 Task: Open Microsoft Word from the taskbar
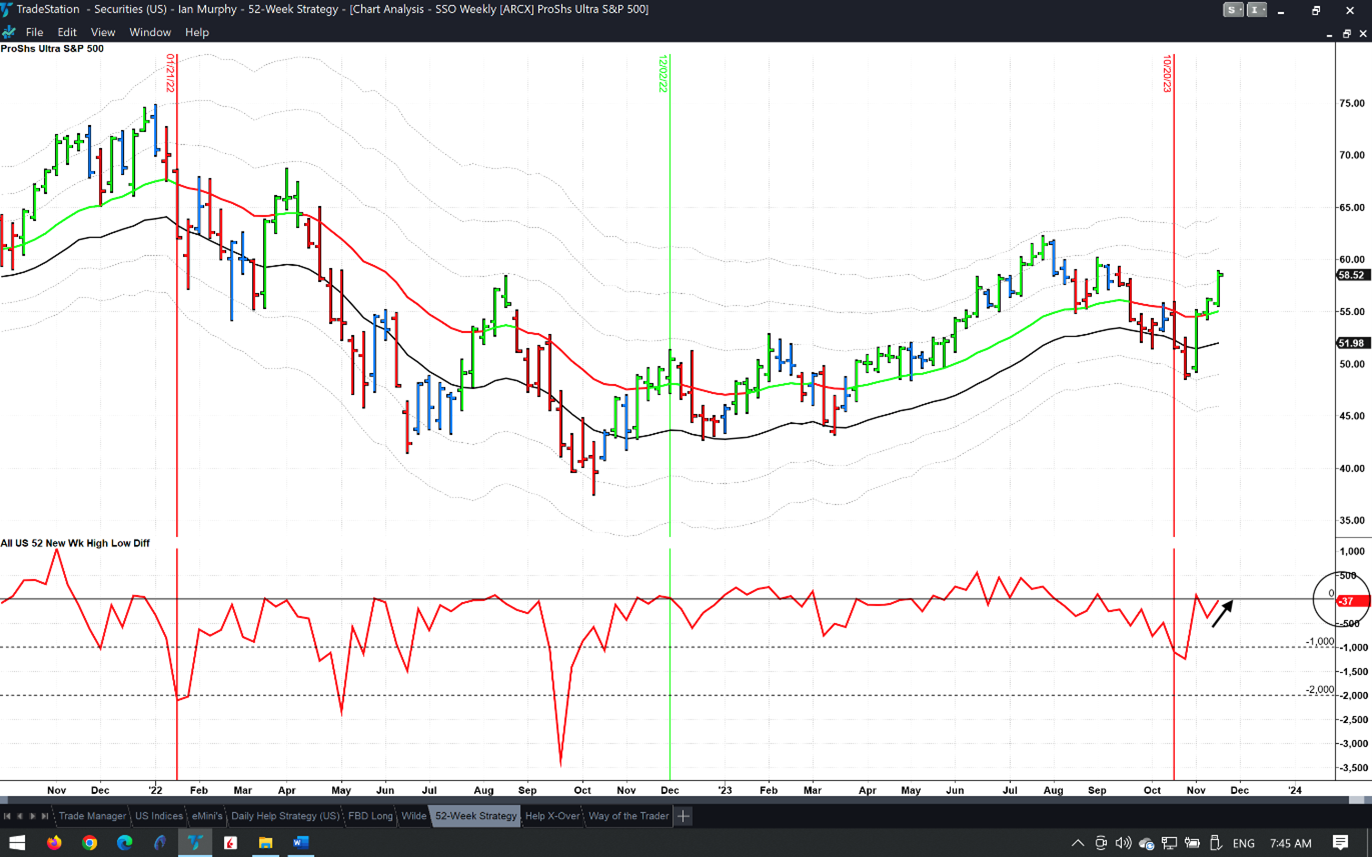pyautogui.click(x=300, y=842)
